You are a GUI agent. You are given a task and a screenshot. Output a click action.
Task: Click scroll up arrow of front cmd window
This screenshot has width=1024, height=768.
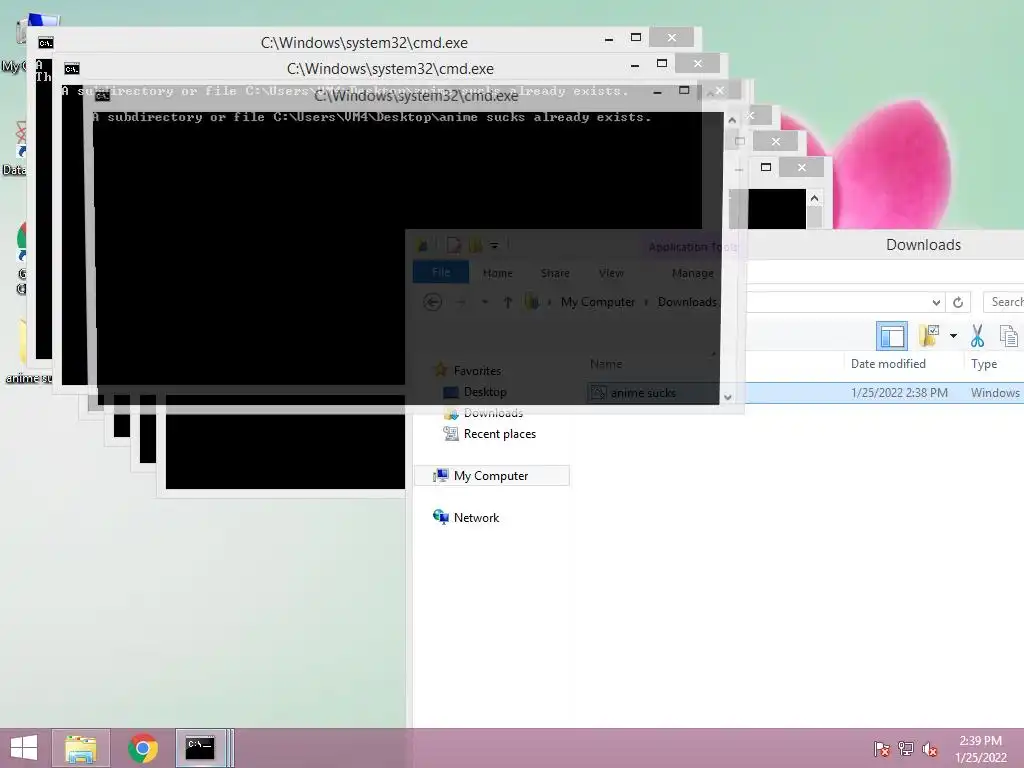pos(732,120)
